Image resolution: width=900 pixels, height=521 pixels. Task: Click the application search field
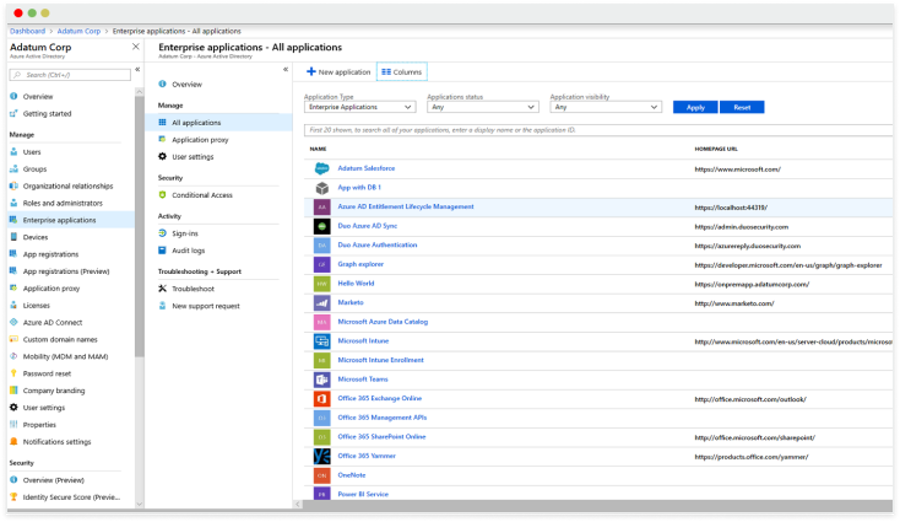[x=598, y=130]
